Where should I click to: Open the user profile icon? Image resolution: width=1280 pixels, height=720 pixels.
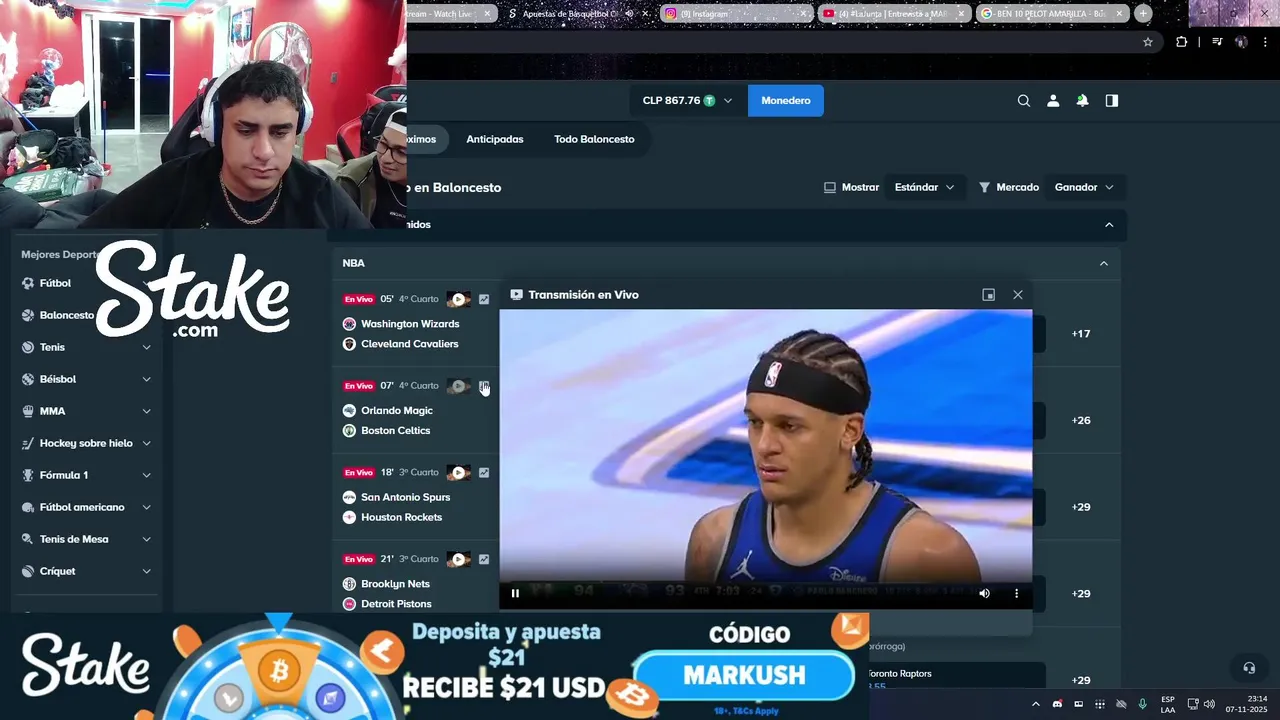point(1053,101)
